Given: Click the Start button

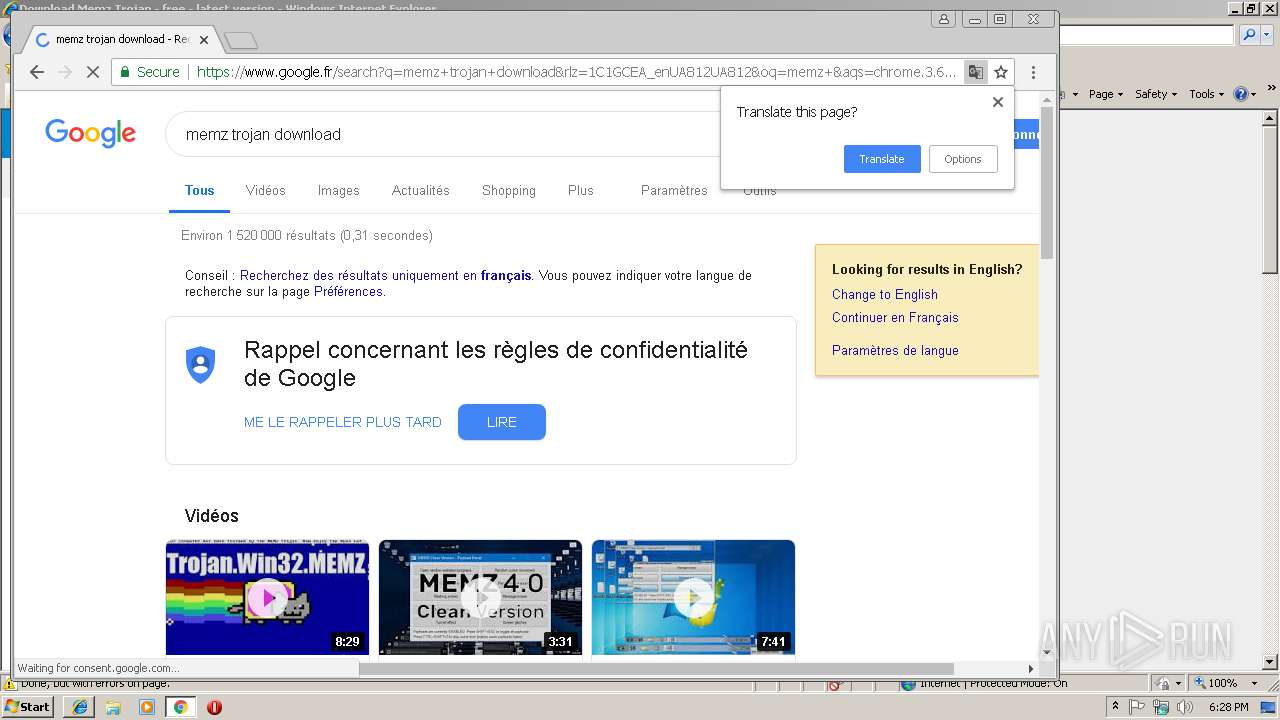Looking at the screenshot, I should (28, 706).
